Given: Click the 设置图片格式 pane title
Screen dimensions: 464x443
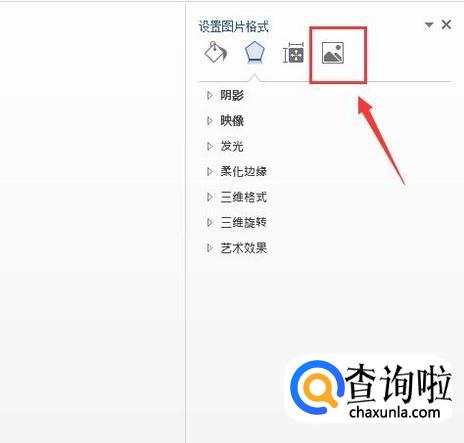Looking at the screenshot, I should [234, 26].
